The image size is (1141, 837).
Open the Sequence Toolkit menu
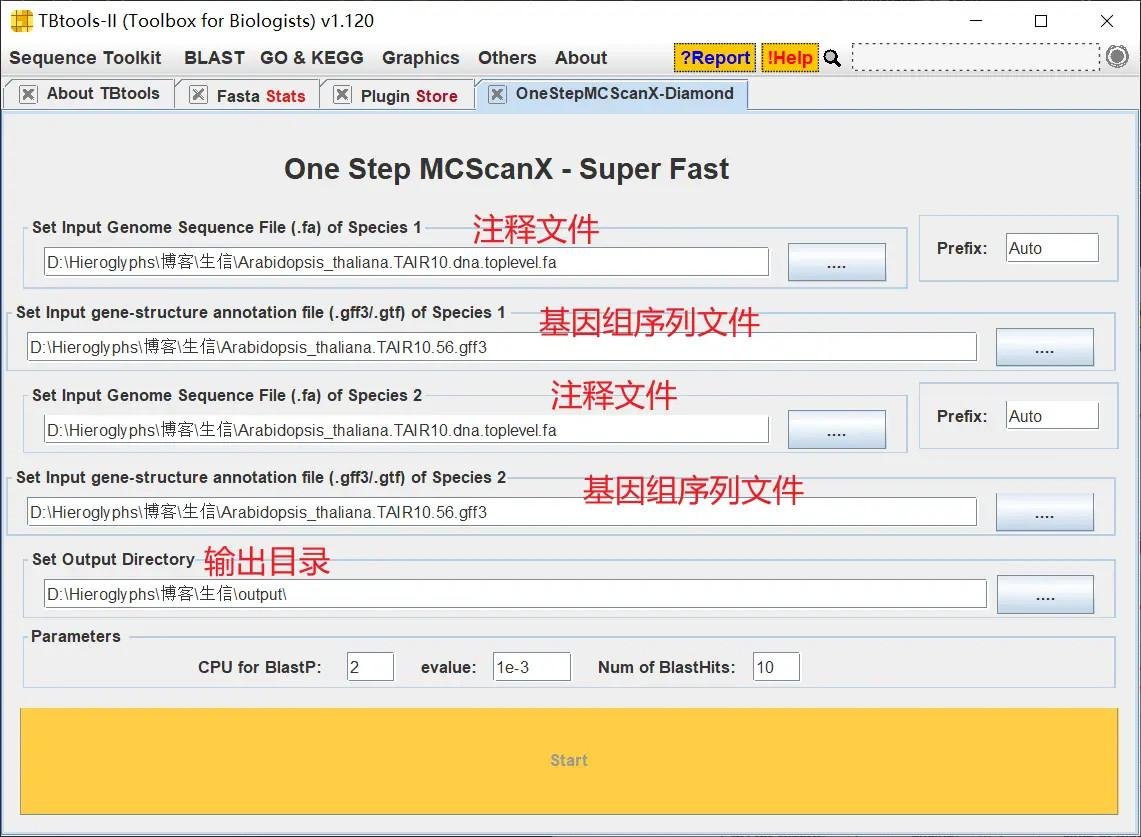(x=85, y=57)
